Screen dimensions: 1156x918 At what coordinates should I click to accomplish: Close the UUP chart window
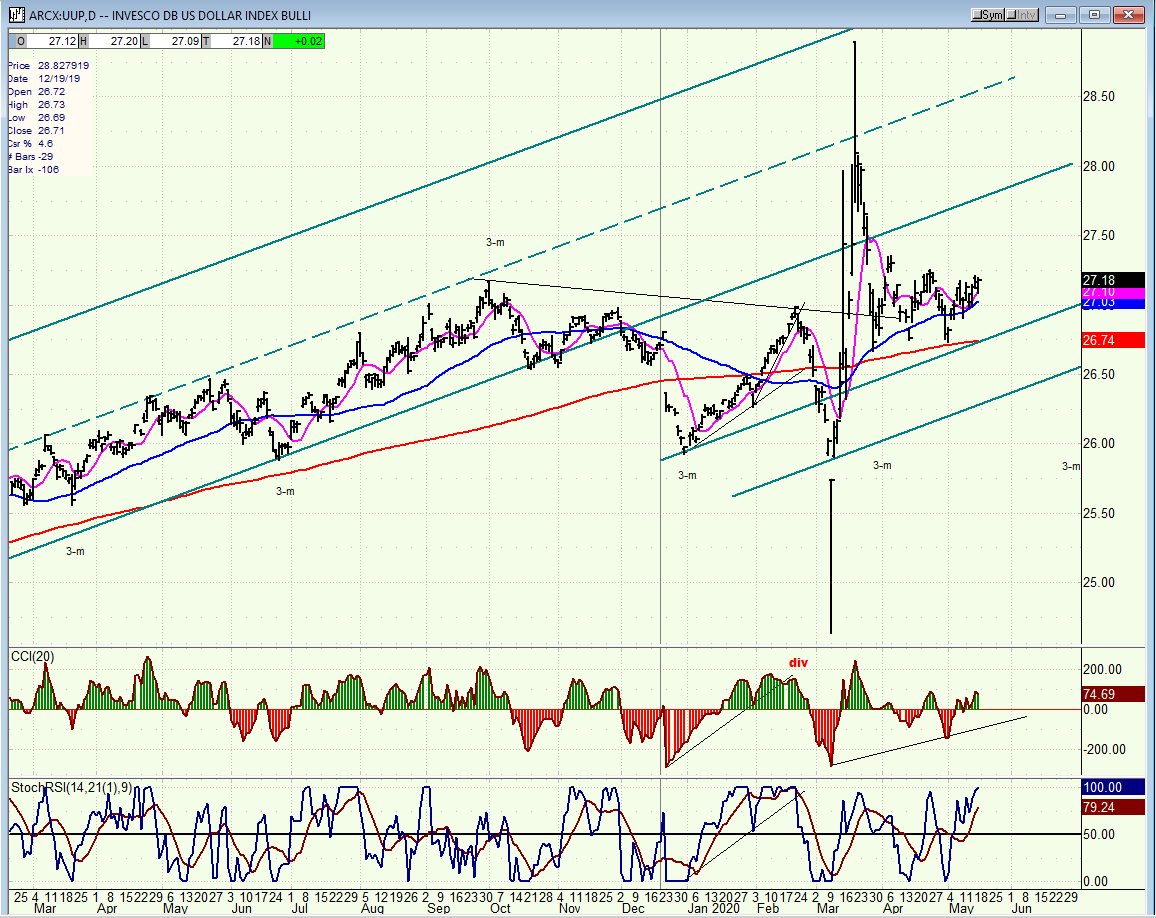click(1128, 15)
